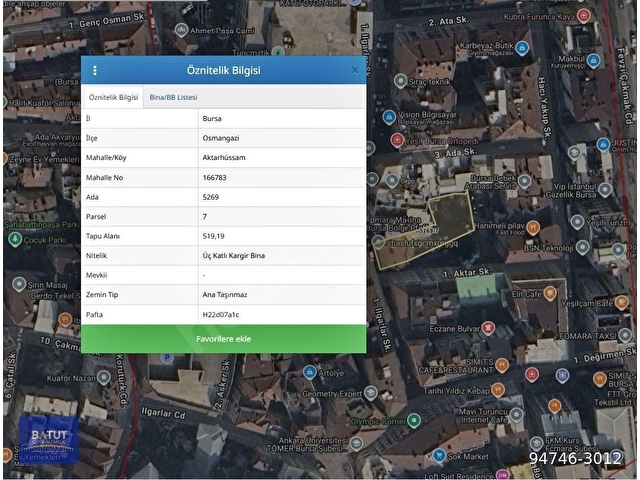Click the Mavi Turuncu Internet Cafe pin
Screen dimensions: 640x480
point(517,415)
